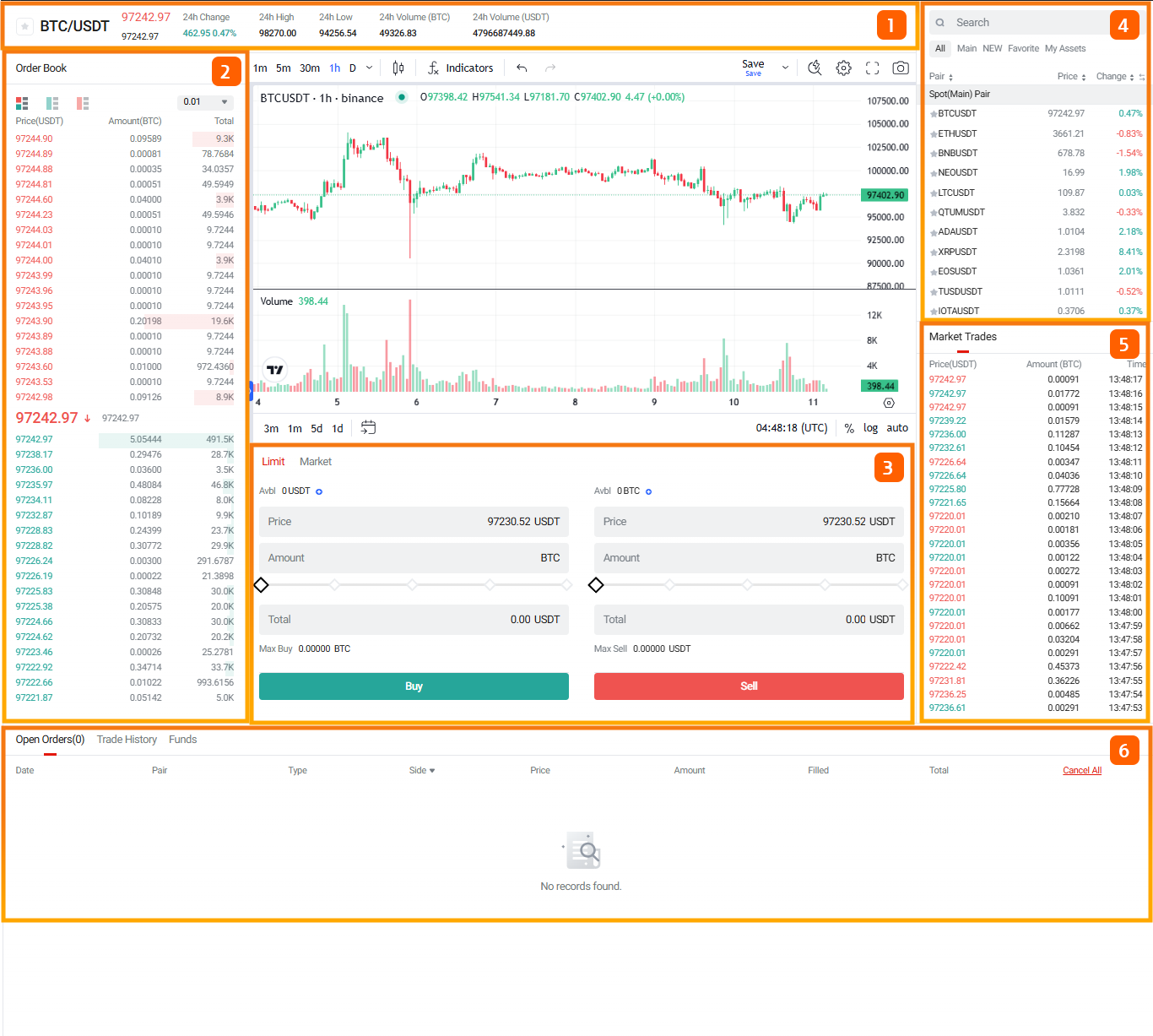Sort pair list by Pair column
The image size is (1153, 1036).
coord(941,77)
